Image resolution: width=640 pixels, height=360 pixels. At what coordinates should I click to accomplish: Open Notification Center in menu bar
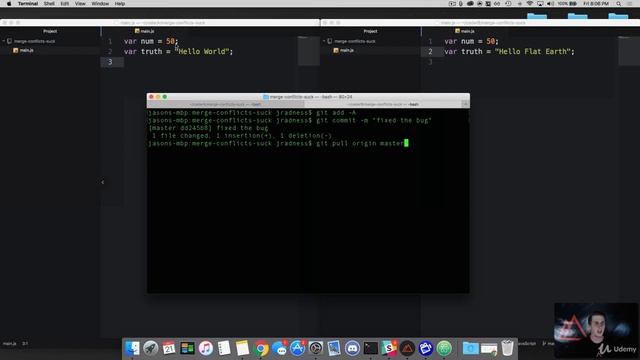630,4
